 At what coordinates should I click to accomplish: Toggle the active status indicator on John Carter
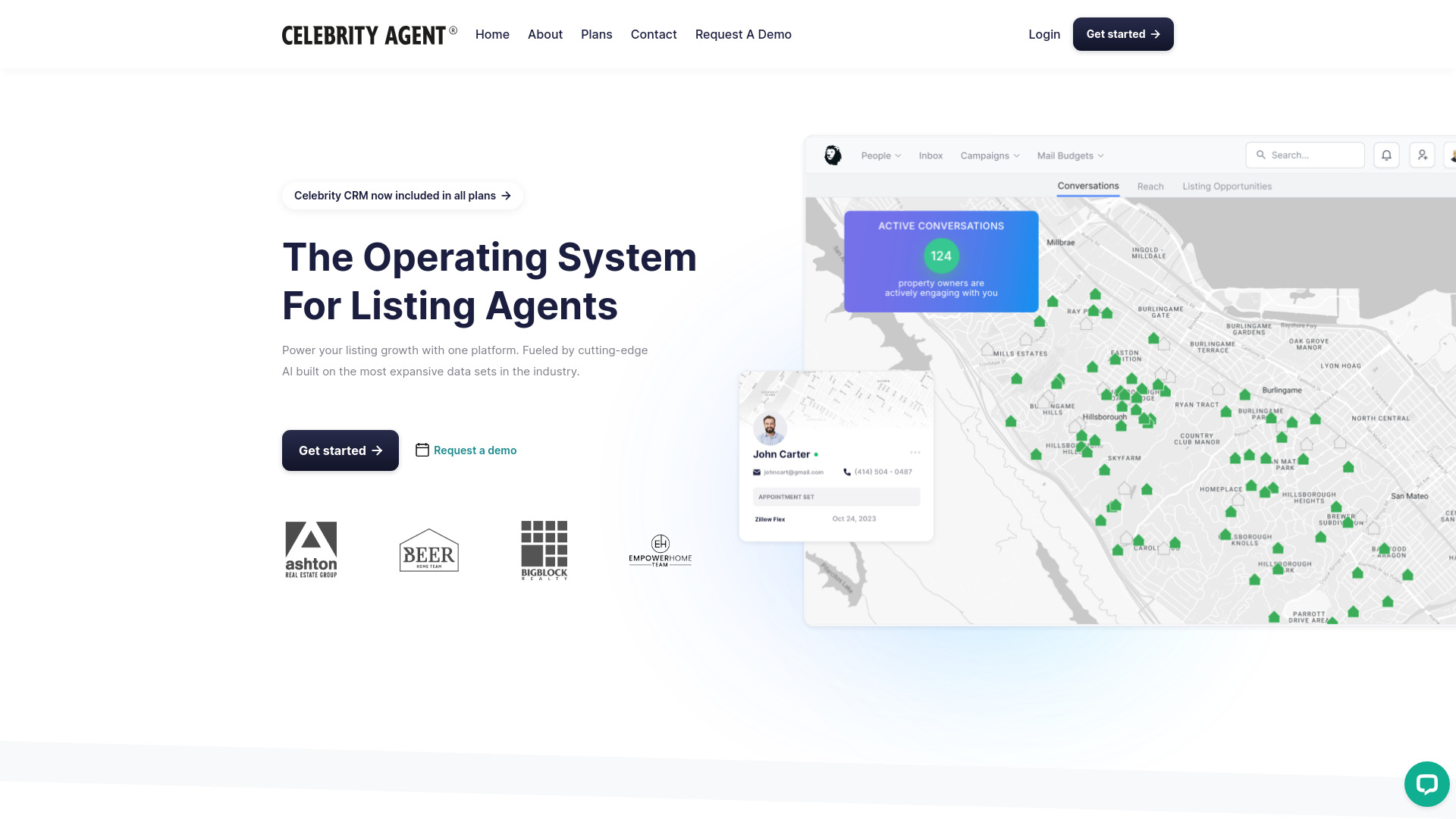(x=816, y=453)
